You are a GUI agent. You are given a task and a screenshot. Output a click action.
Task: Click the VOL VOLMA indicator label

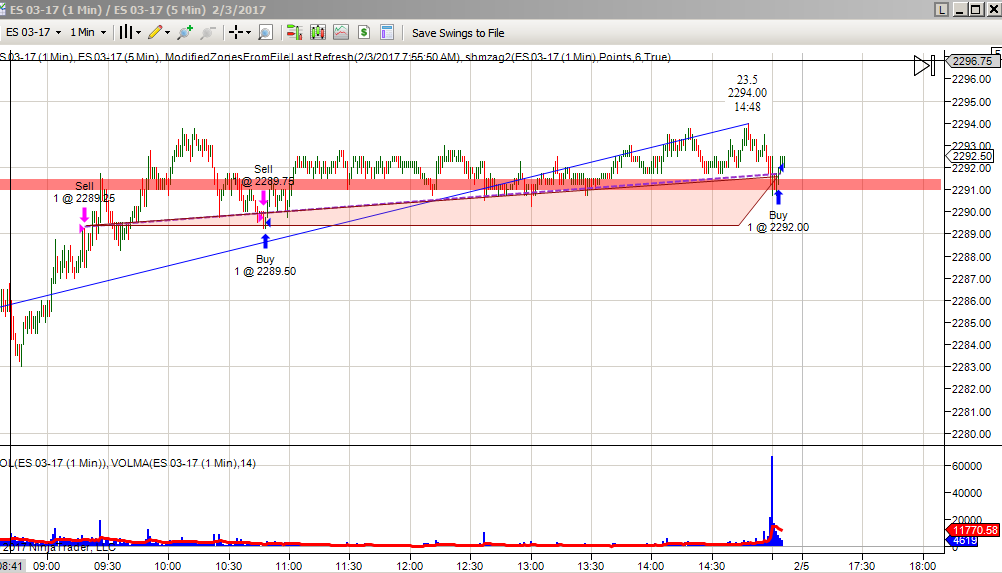pyautogui.click(x=128, y=463)
